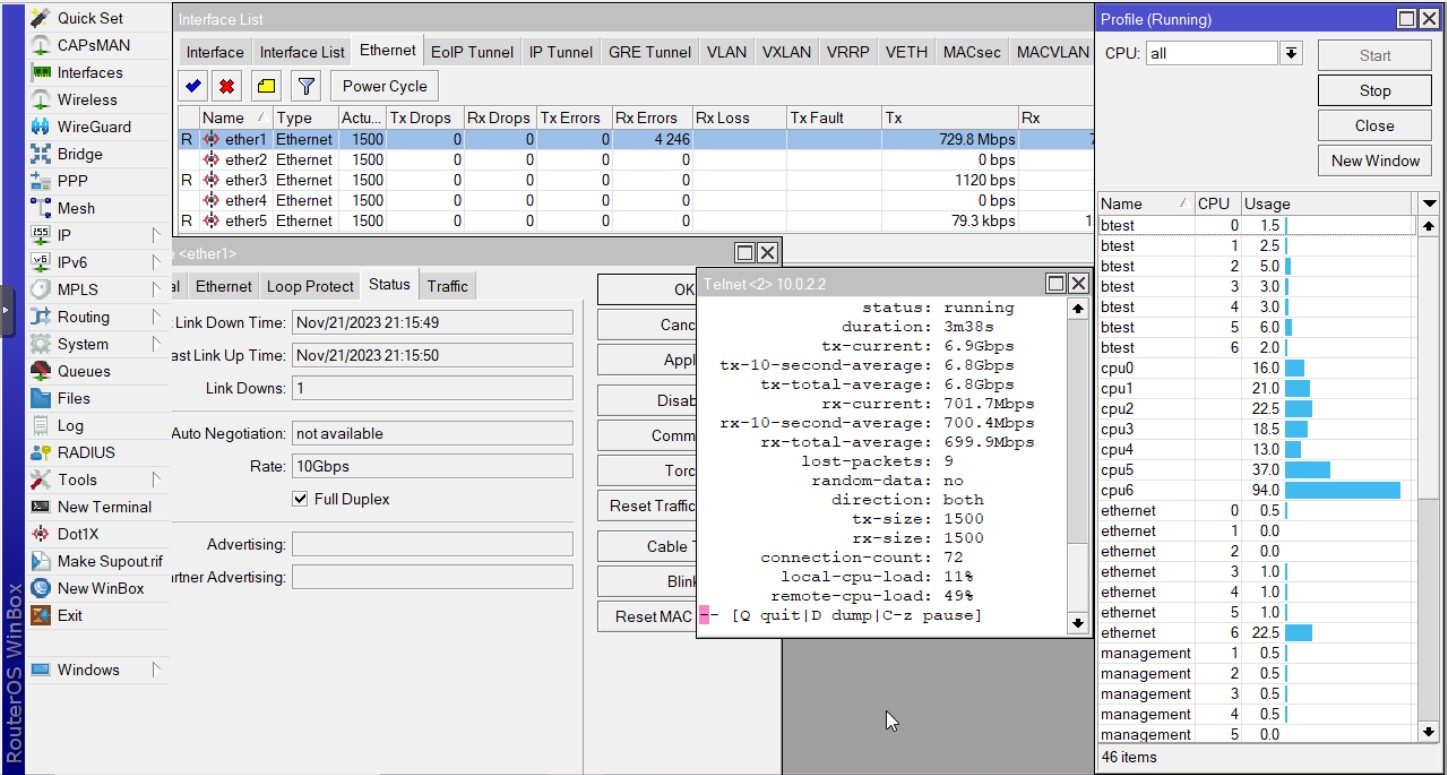Image resolution: width=1447 pixels, height=775 pixels.
Task: Launch New Terminal from sidebar
Action: [103, 507]
